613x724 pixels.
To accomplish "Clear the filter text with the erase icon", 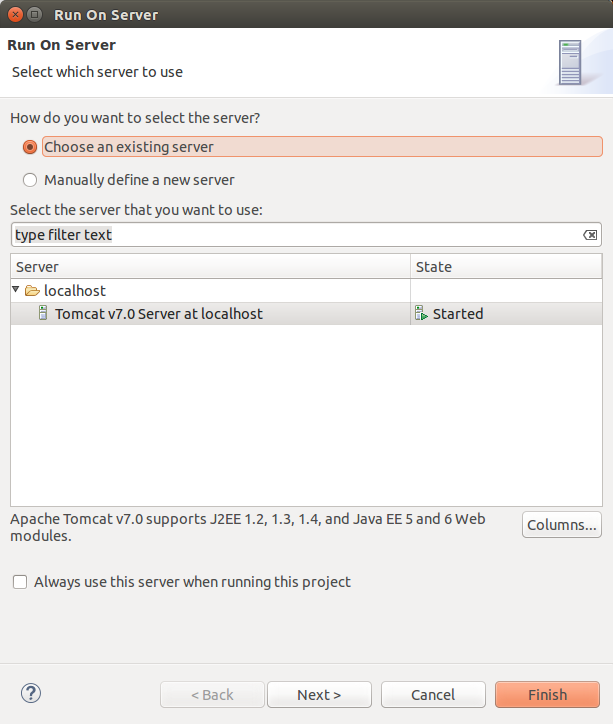I will (590, 235).
